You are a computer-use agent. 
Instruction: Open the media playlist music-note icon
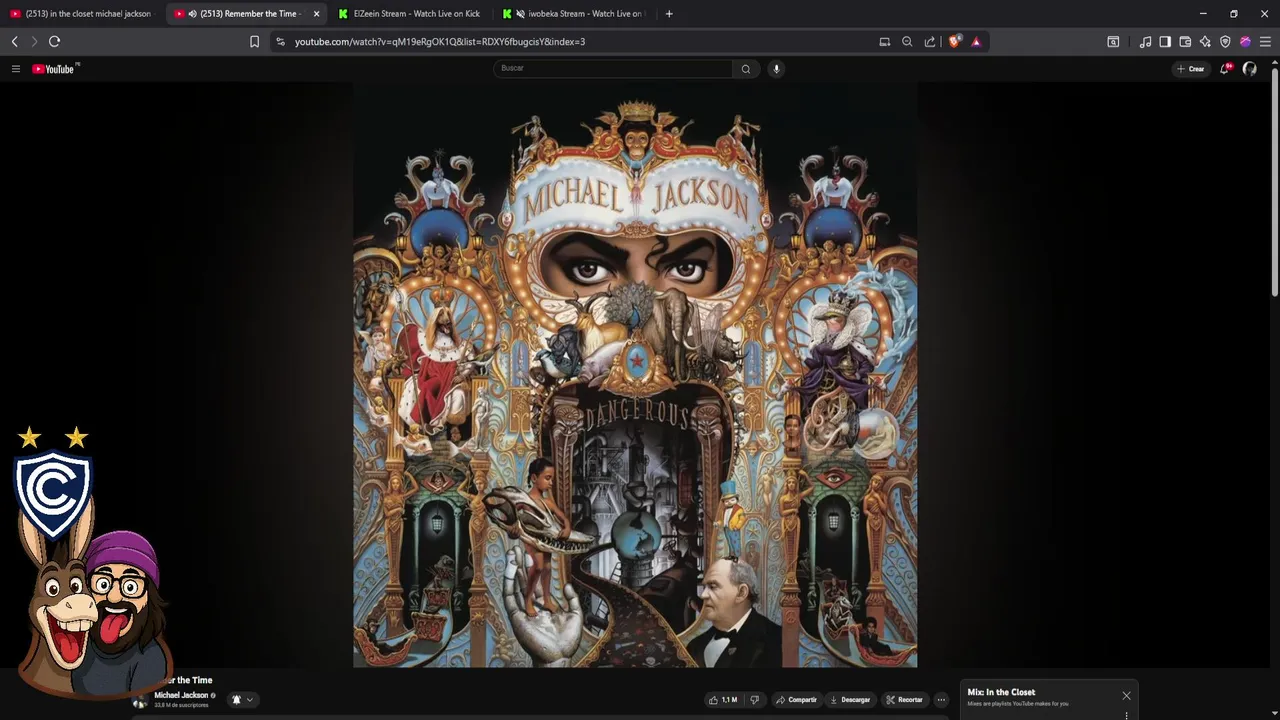(x=1145, y=41)
